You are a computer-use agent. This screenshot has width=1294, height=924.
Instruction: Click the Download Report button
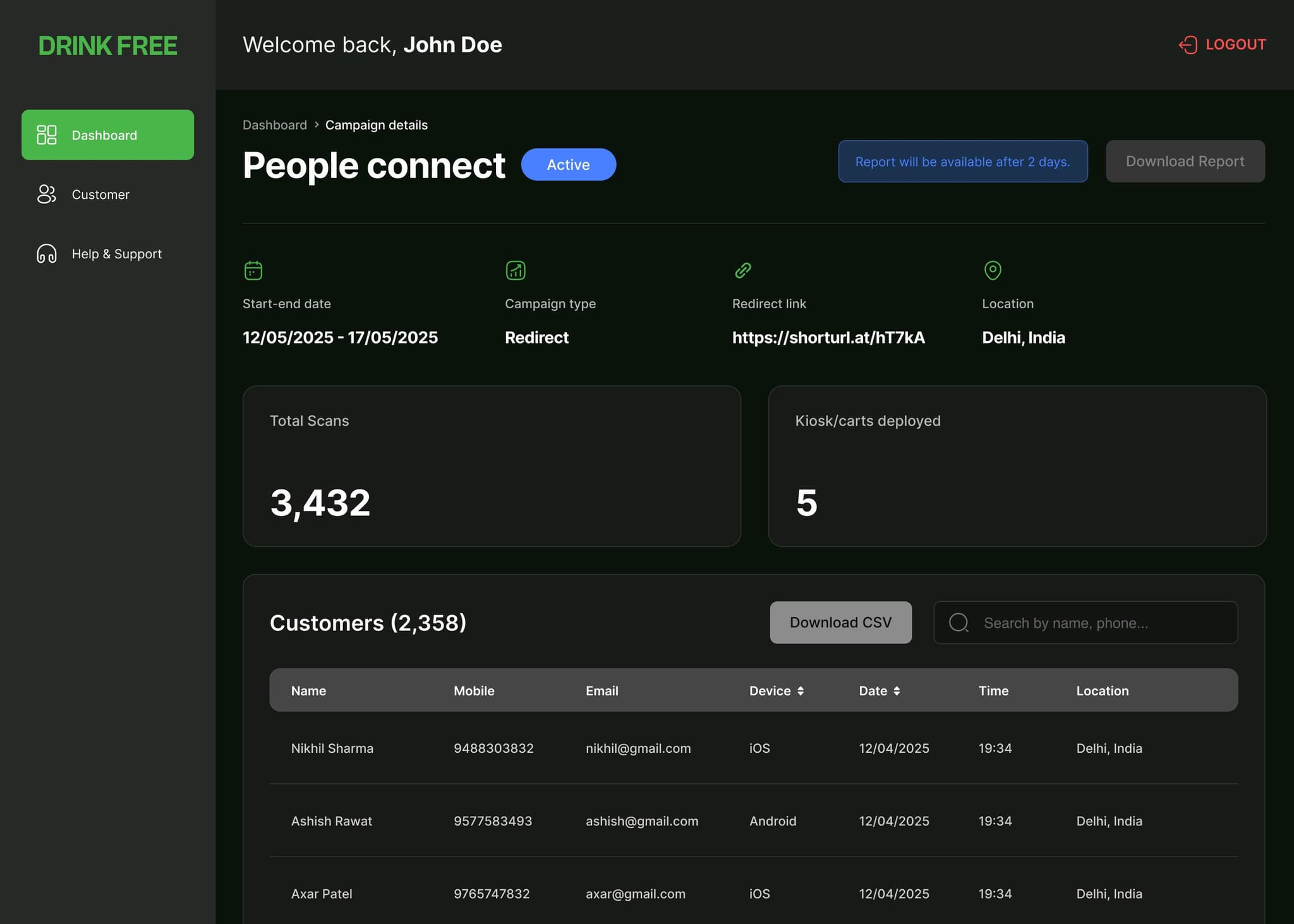tap(1185, 161)
